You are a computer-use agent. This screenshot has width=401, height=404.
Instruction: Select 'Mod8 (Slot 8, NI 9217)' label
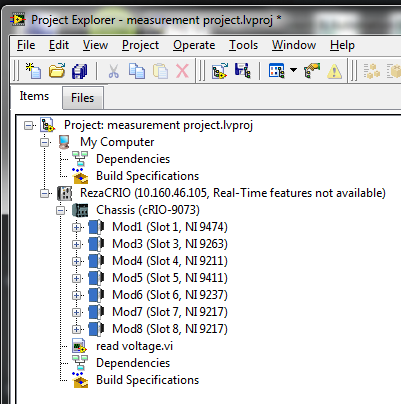[170, 329]
